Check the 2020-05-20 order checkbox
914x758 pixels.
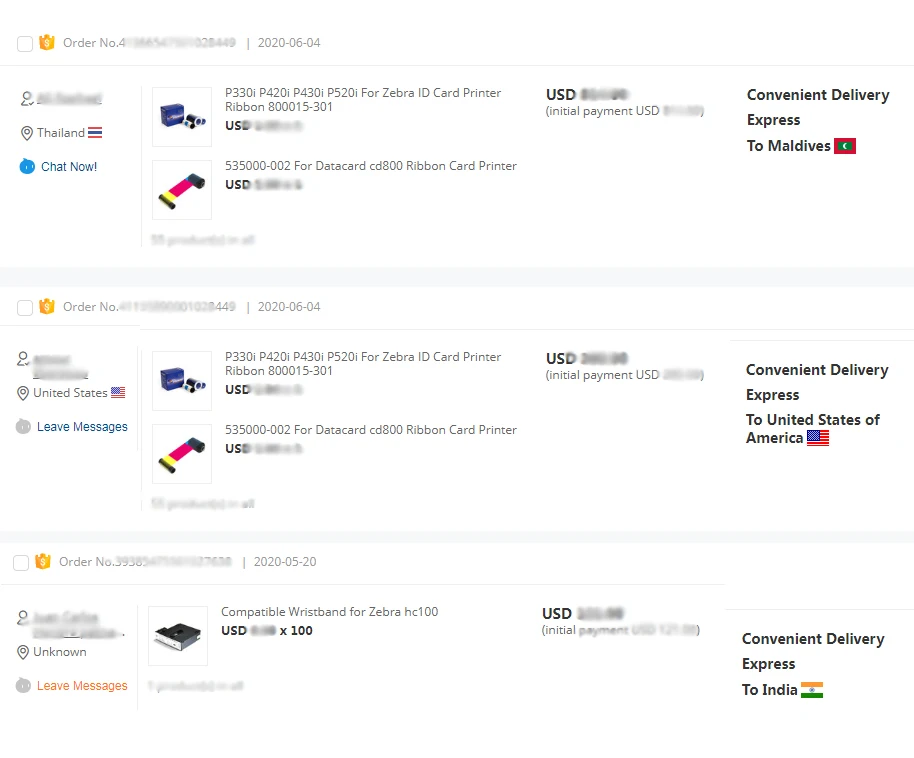[x=21, y=563]
